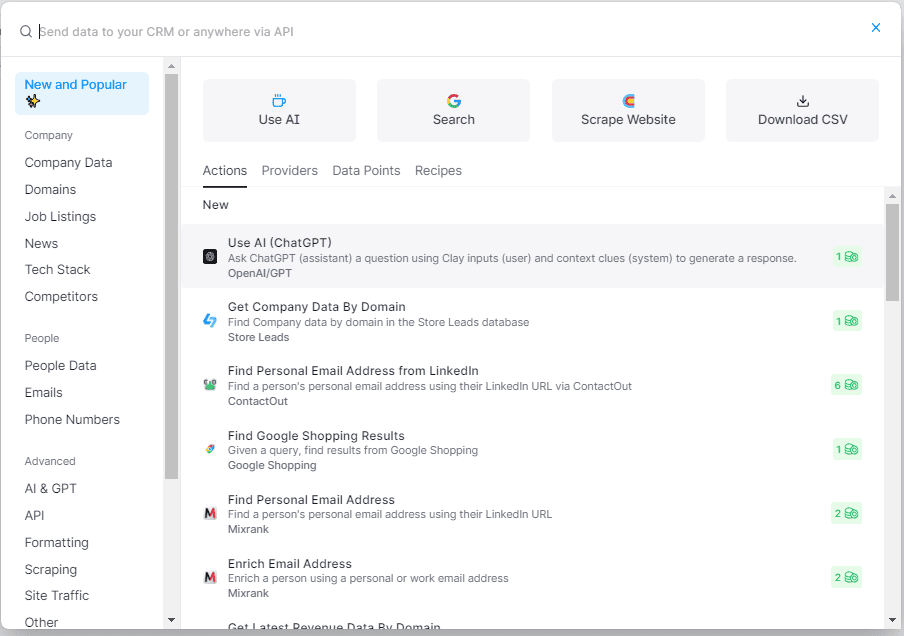Select Enrich Email Address title
This screenshot has height=636, width=904.
(289, 564)
